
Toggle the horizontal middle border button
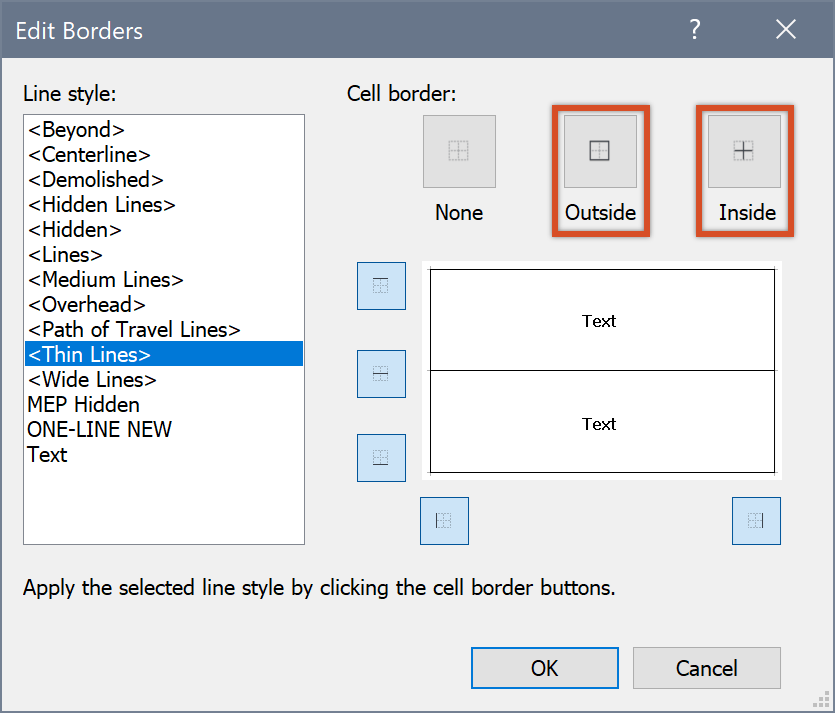pyautogui.click(x=381, y=374)
